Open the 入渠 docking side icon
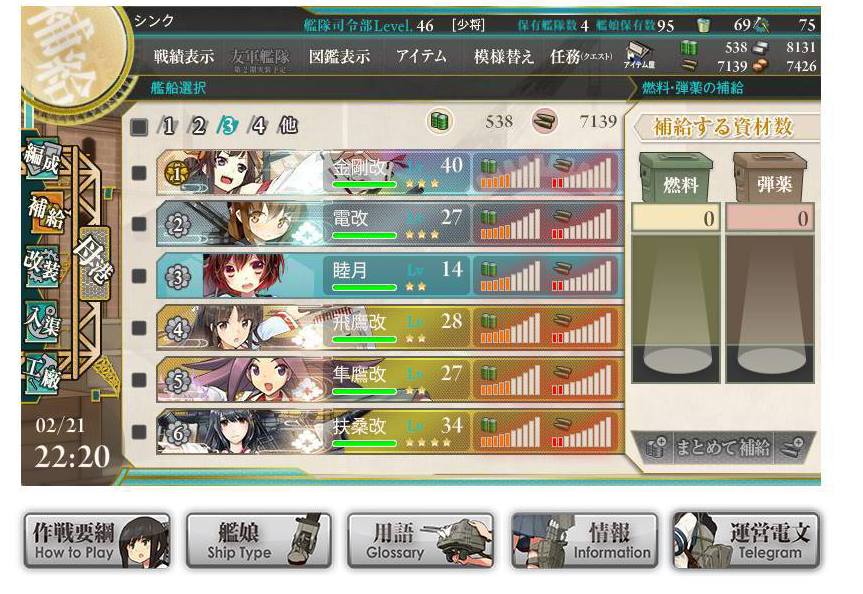This screenshot has width=863, height=594. (41, 319)
